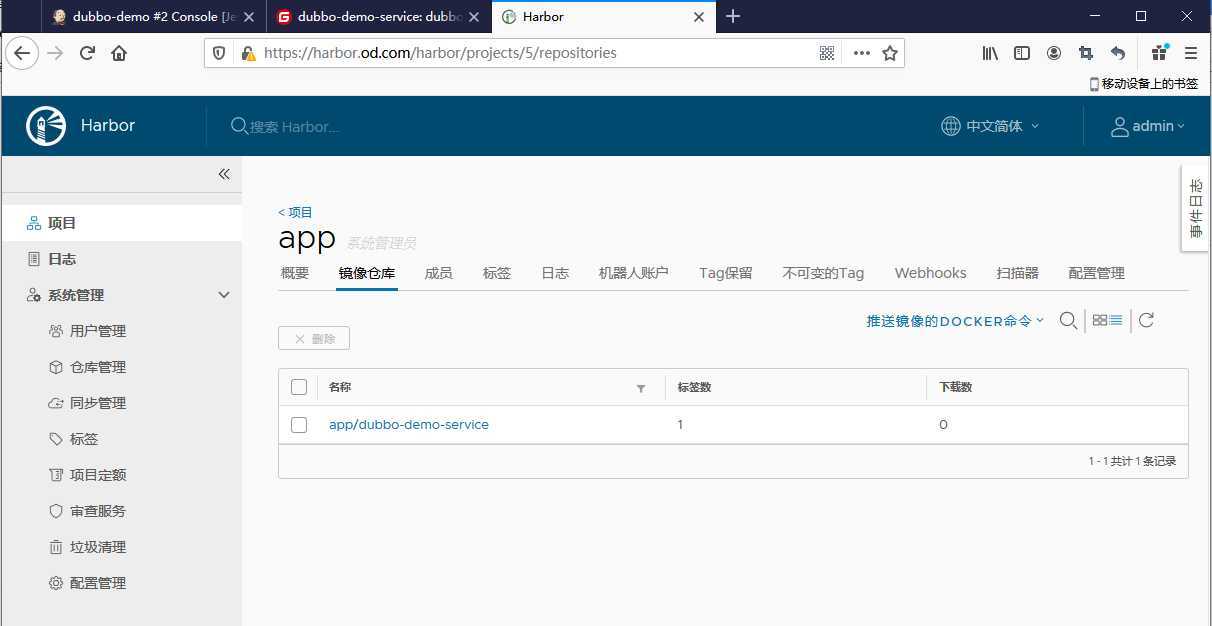Image resolution: width=1212 pixels, height=626 pixels.
Task: Open 移动设备上的书签 bookmarks
Action: pos(1143,84)
